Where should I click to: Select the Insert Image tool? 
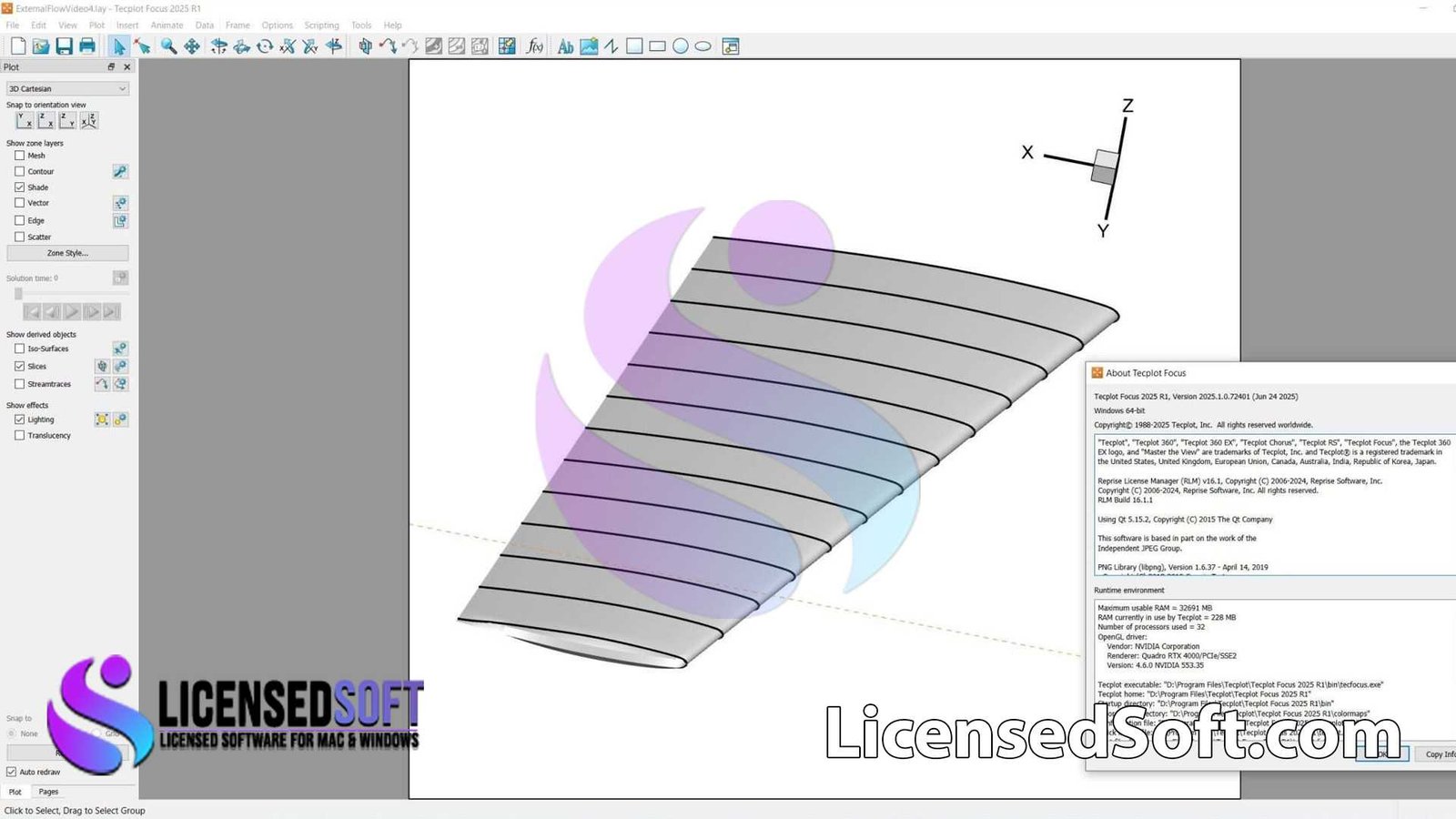pos(589,45)
